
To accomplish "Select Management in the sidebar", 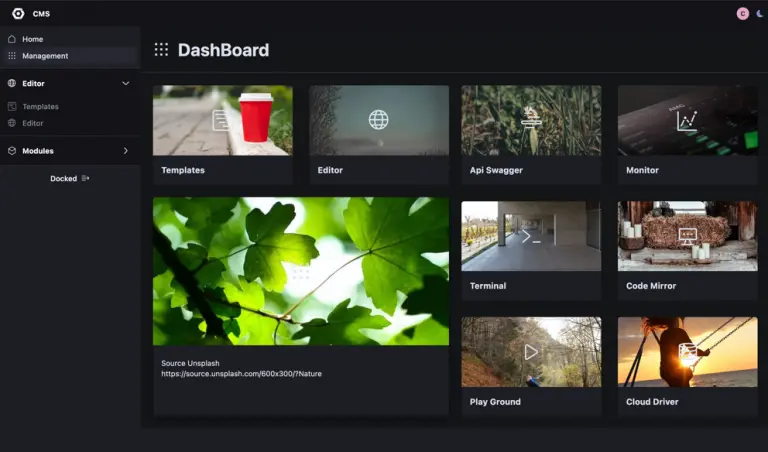I will coord(45,56).
